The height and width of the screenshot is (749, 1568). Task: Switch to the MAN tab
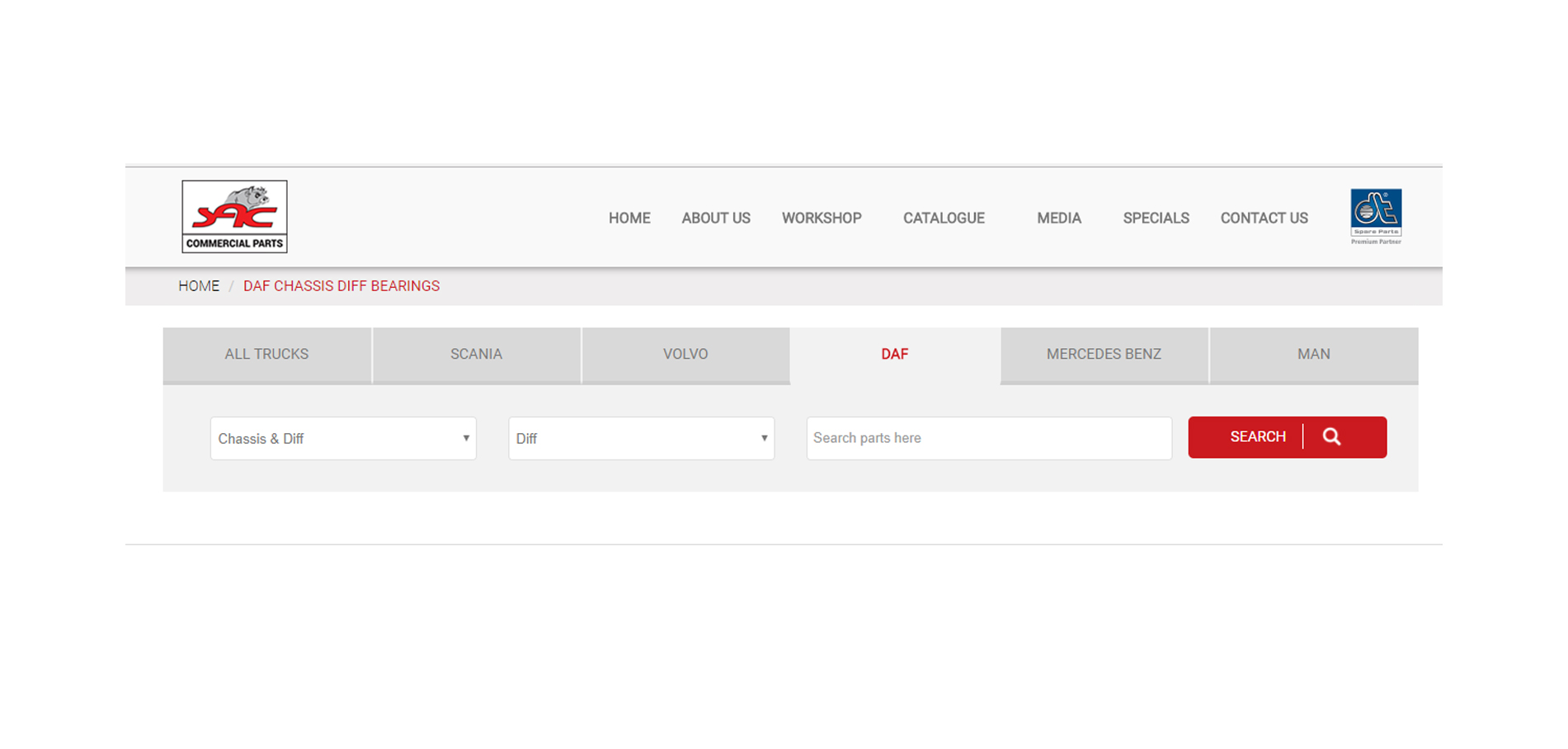1314,356
